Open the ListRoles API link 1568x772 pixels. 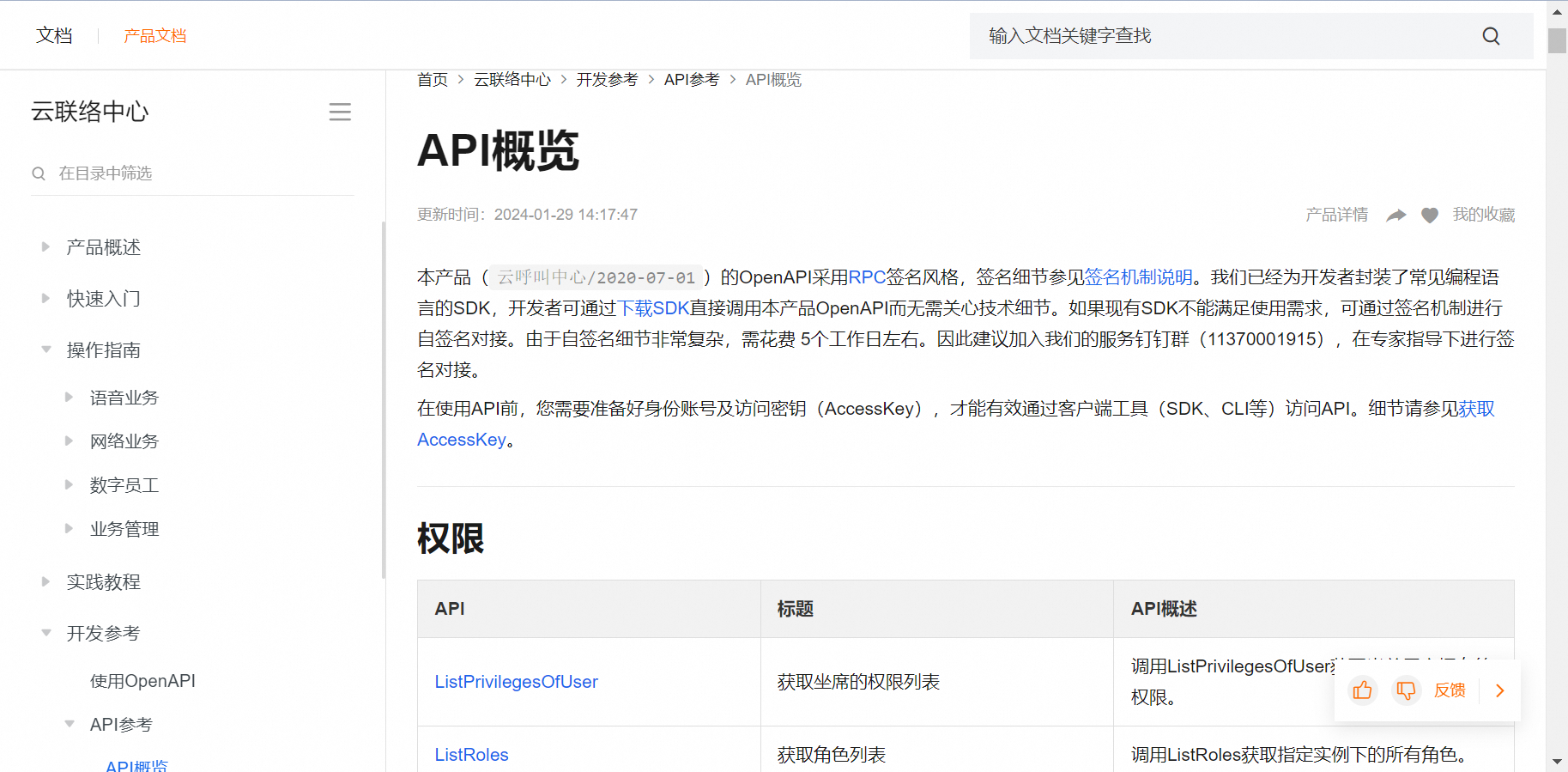(471, 755)
